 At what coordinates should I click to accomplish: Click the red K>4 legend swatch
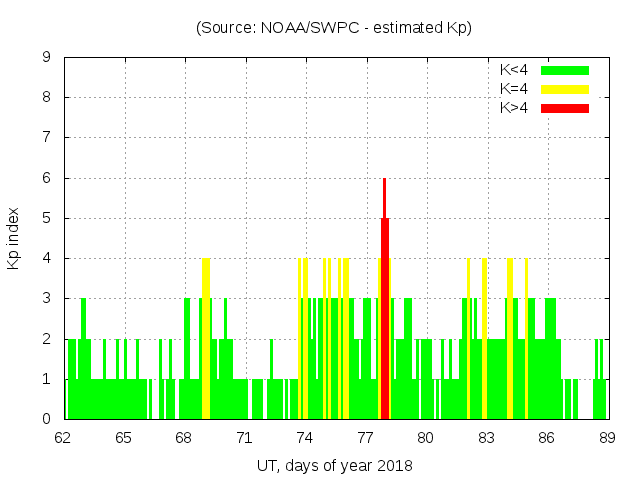[565, 108]
